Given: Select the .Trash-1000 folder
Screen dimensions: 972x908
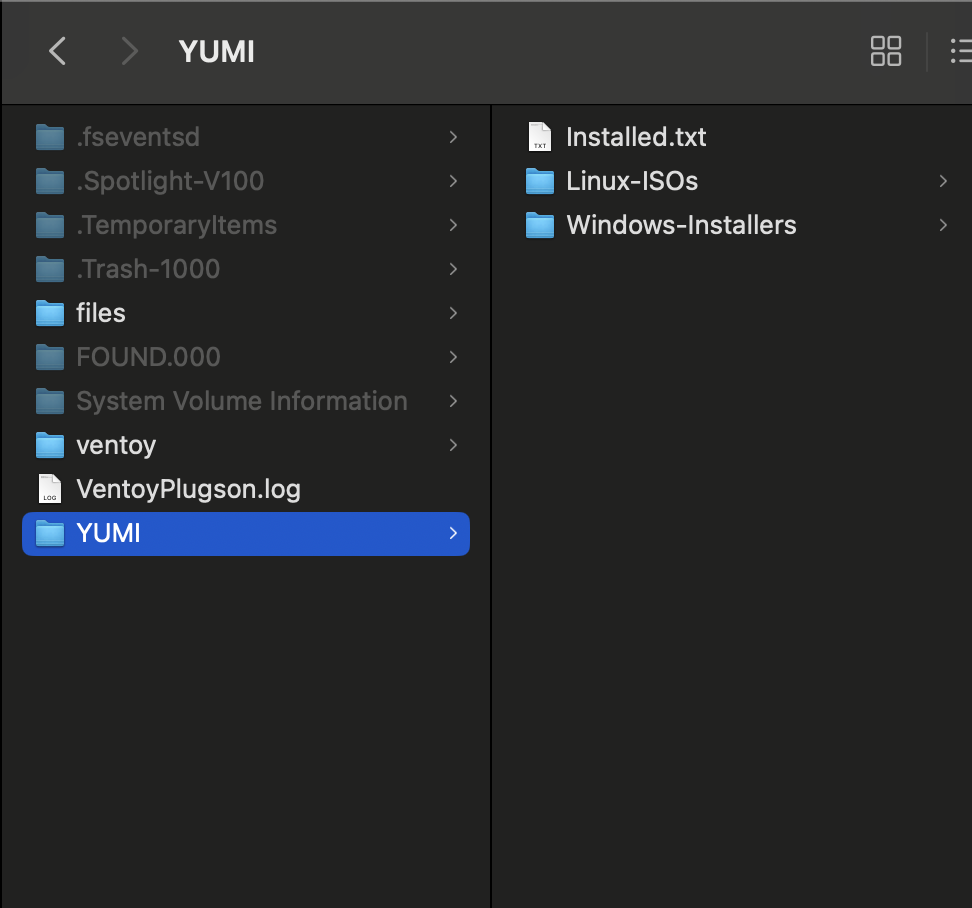Looking at the screenshot, I should (x=245, y=269).
